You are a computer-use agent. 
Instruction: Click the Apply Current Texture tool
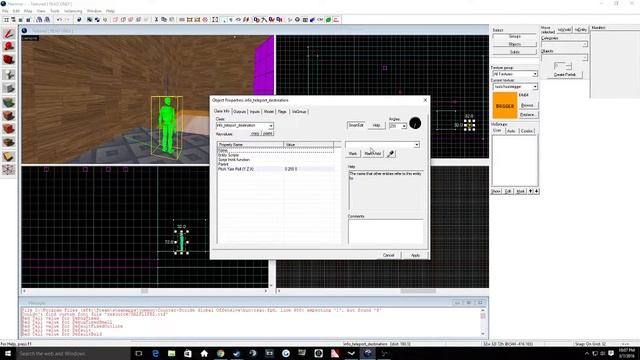(9, 116)
